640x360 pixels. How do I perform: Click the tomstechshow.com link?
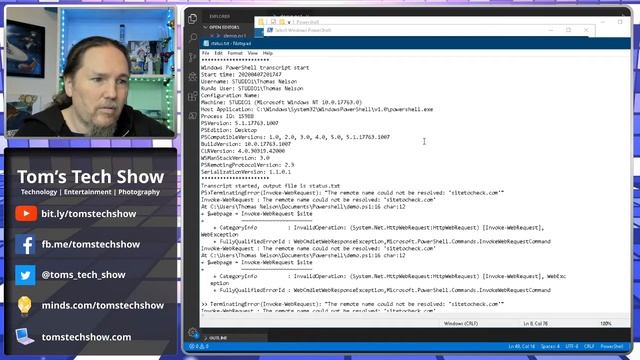pyautogui.click(x=86, y=337)
